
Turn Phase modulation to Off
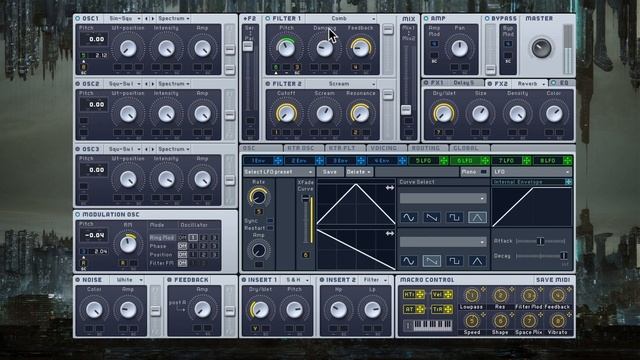[182, 246]
